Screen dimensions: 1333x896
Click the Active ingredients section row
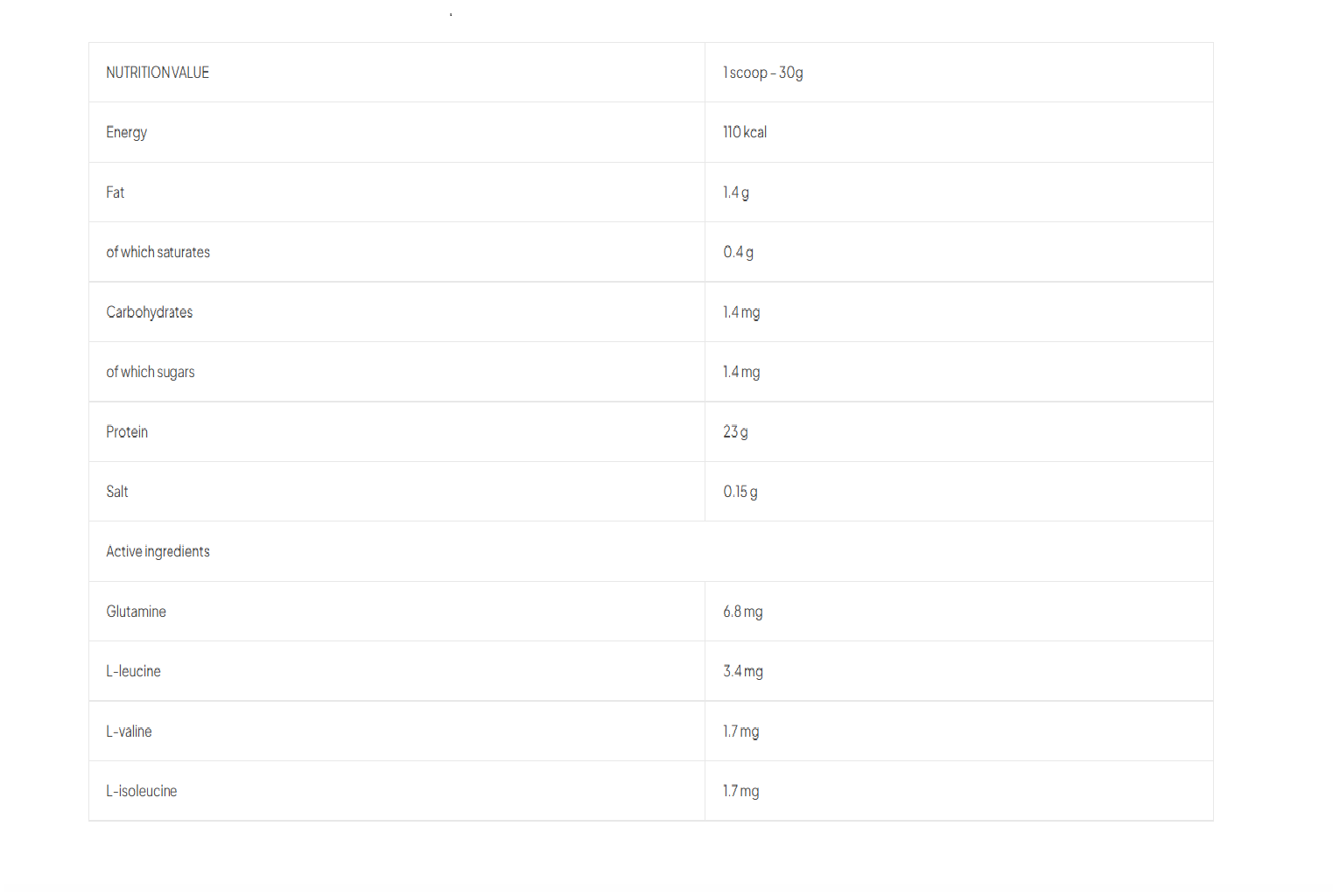pyautogui.click(x=158, y=551)
